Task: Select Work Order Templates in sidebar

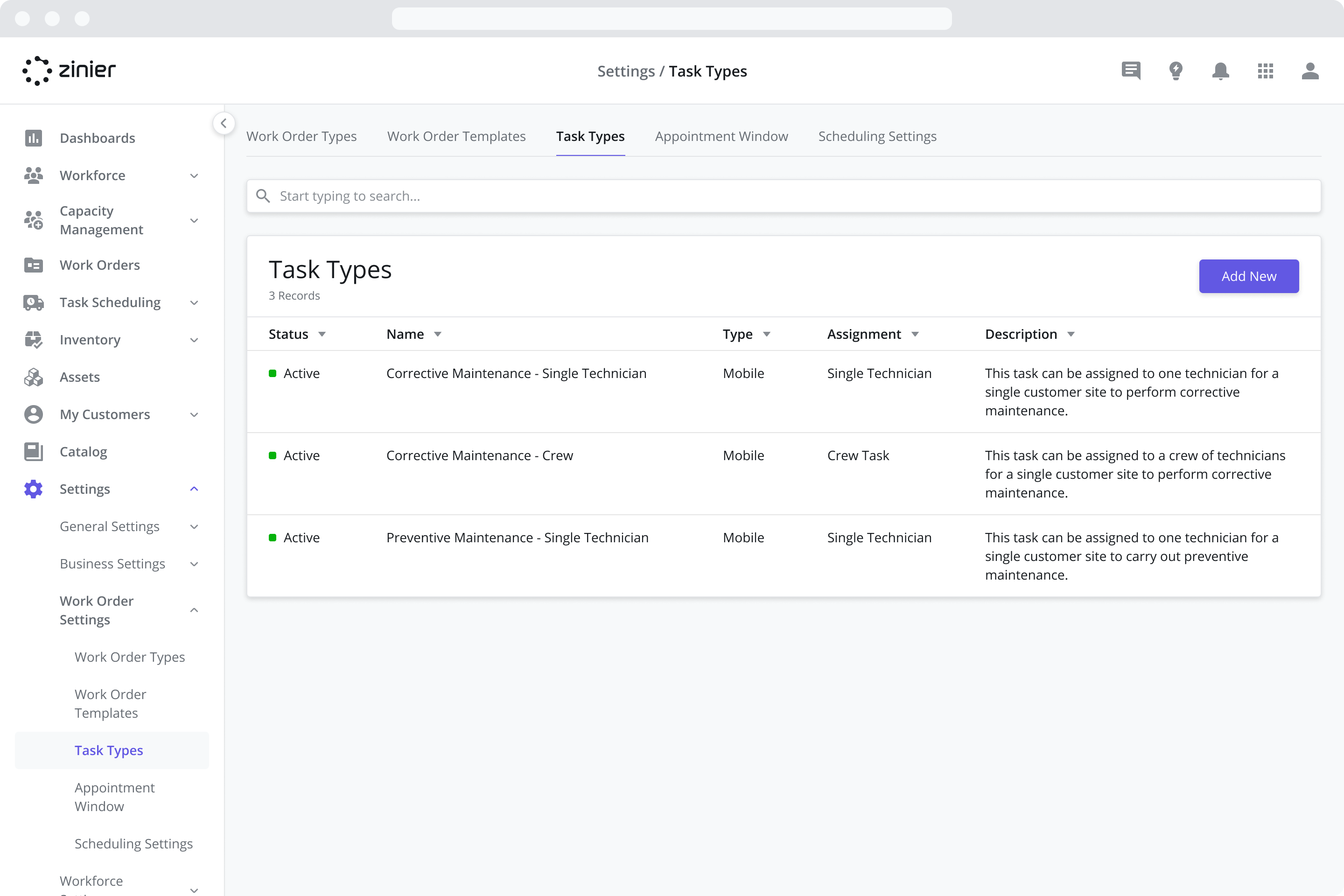Action: [110, 703]
